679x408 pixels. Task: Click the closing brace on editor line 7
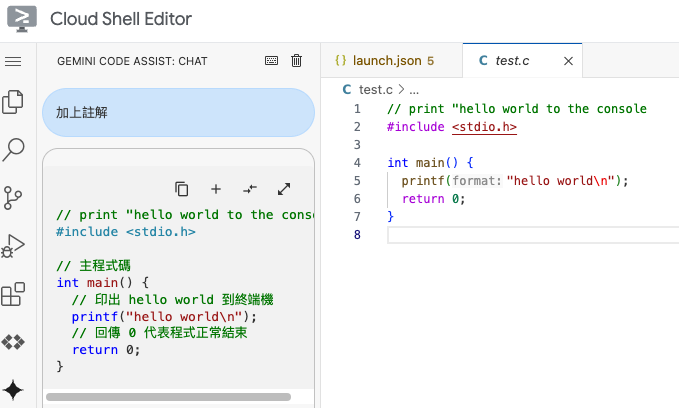click(x=390, y=216)
